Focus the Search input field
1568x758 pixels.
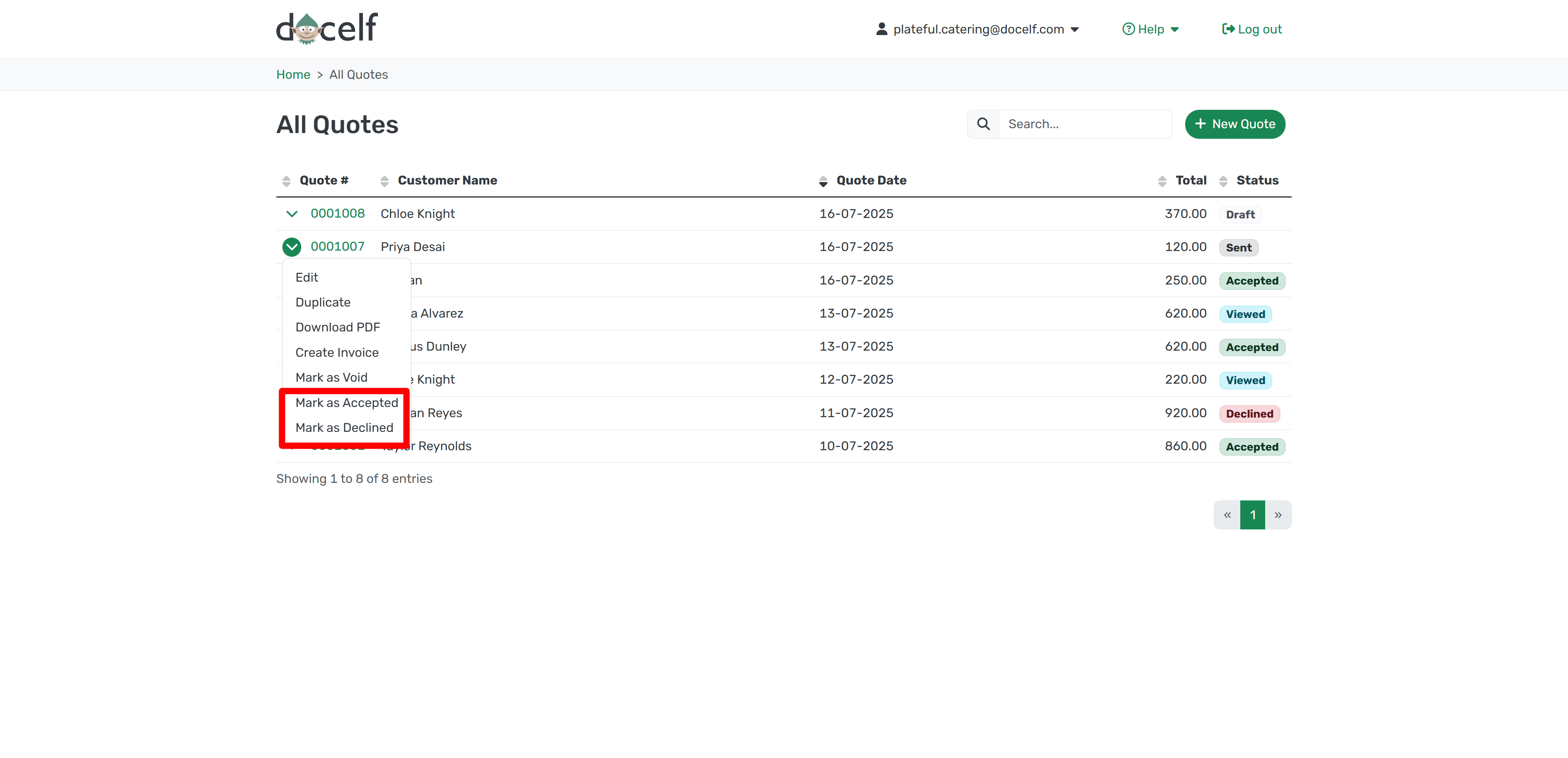click(1085, 124)
